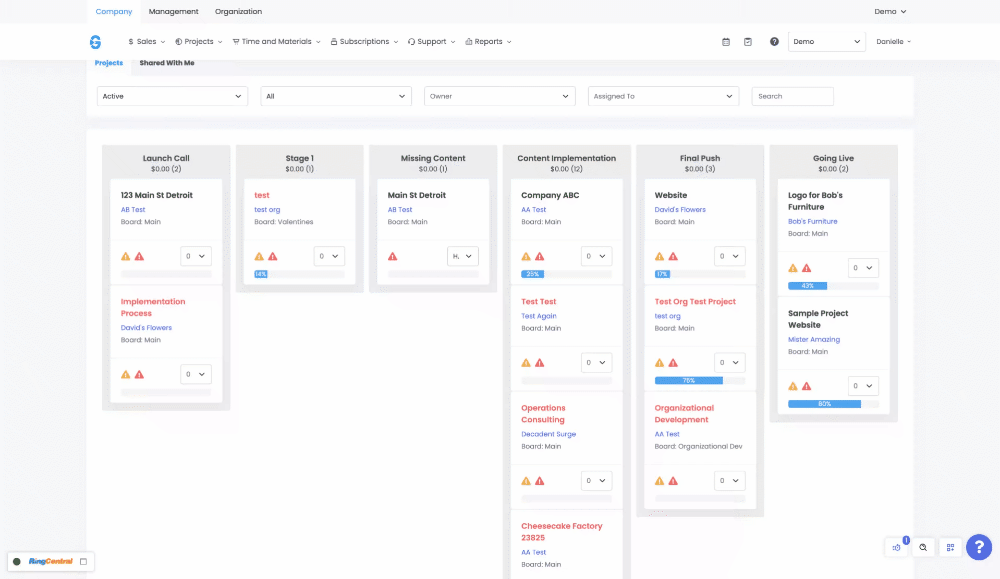1000x579 pixels.
Task: Open the Projects menu in navbar
Action: click(x=198, y=42)
